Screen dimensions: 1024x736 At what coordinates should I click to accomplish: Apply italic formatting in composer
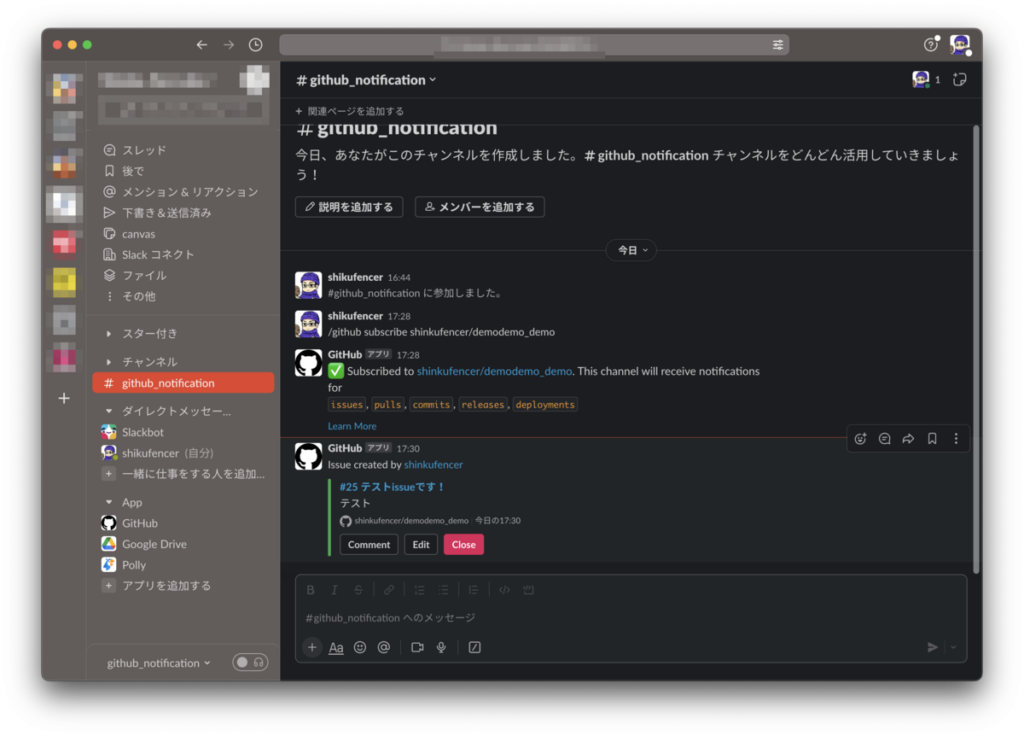[x=334, y=590]
